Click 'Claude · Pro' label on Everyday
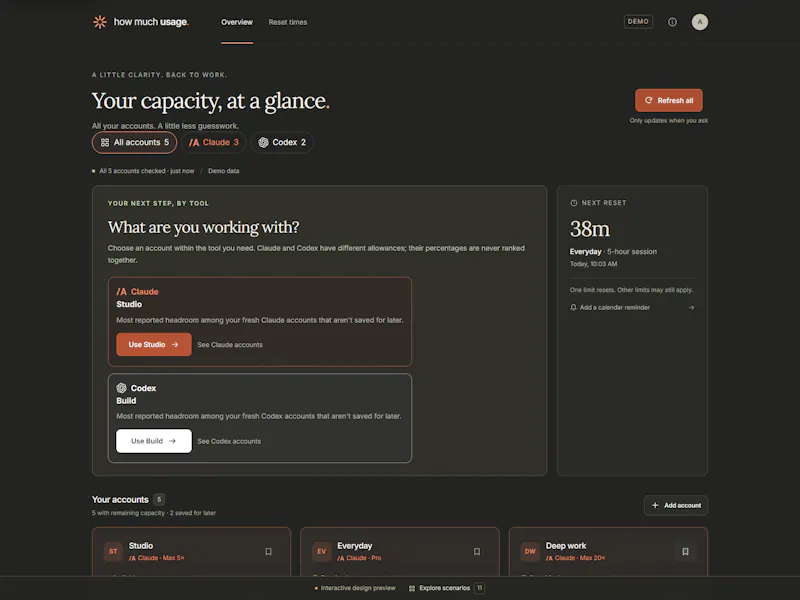Image resolution: width=800 pixels, height=600 pixels. click(x=359, y=558)
